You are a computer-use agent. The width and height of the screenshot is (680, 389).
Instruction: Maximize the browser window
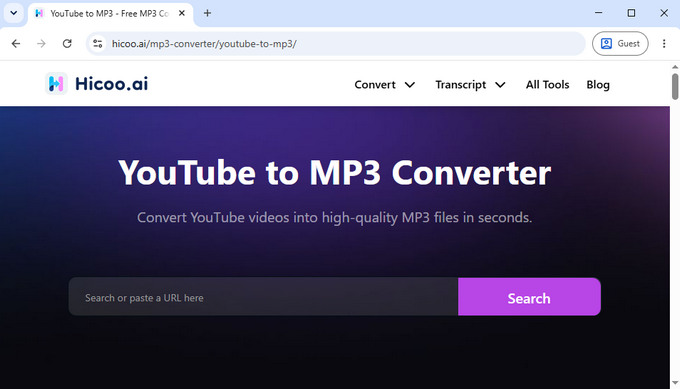[631, 13]
